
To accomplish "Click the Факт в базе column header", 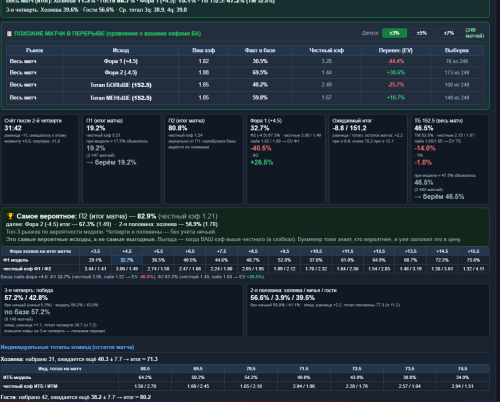I will click(260, 50).
